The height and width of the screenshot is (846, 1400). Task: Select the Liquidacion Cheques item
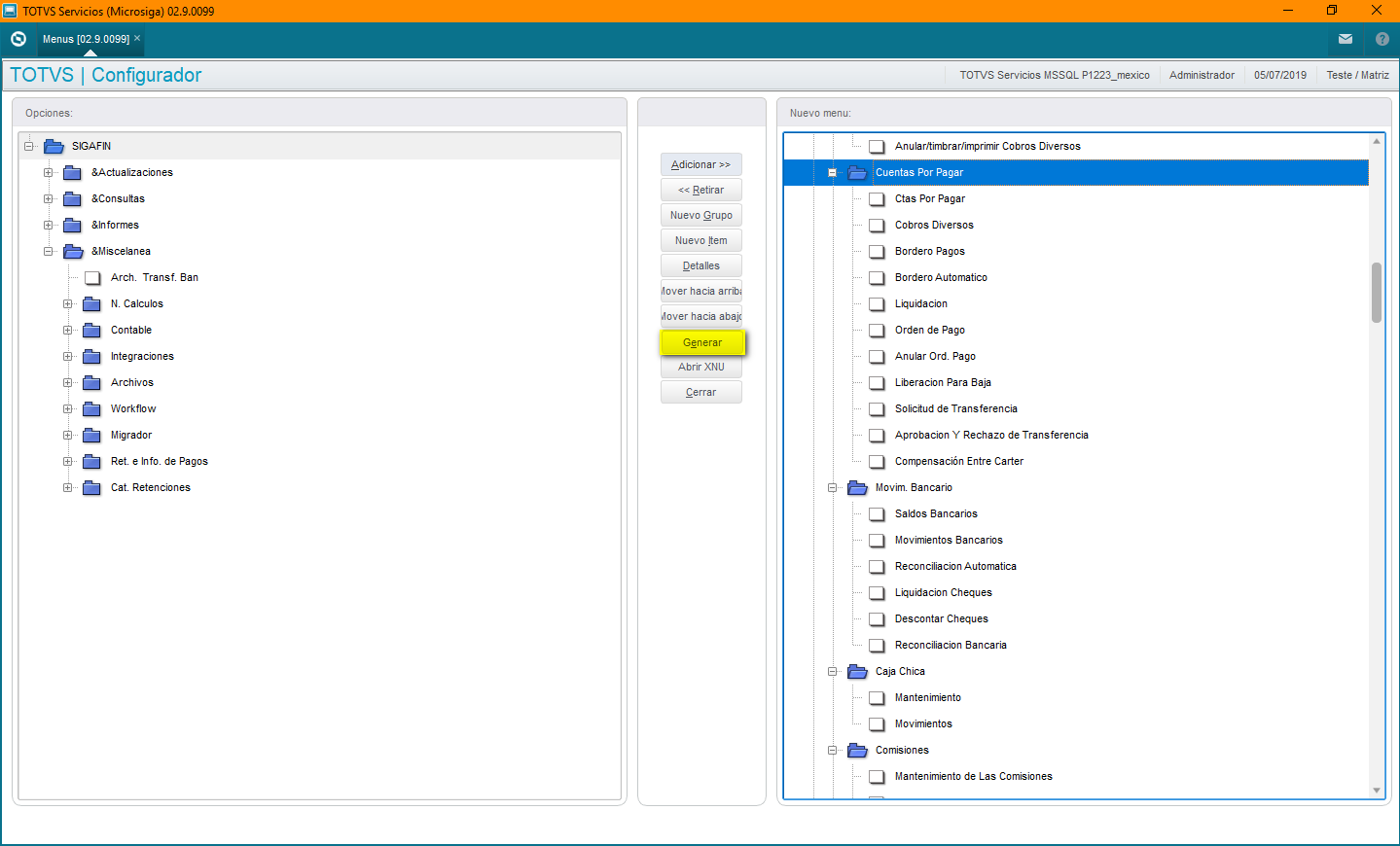click(x=944, y=592)
